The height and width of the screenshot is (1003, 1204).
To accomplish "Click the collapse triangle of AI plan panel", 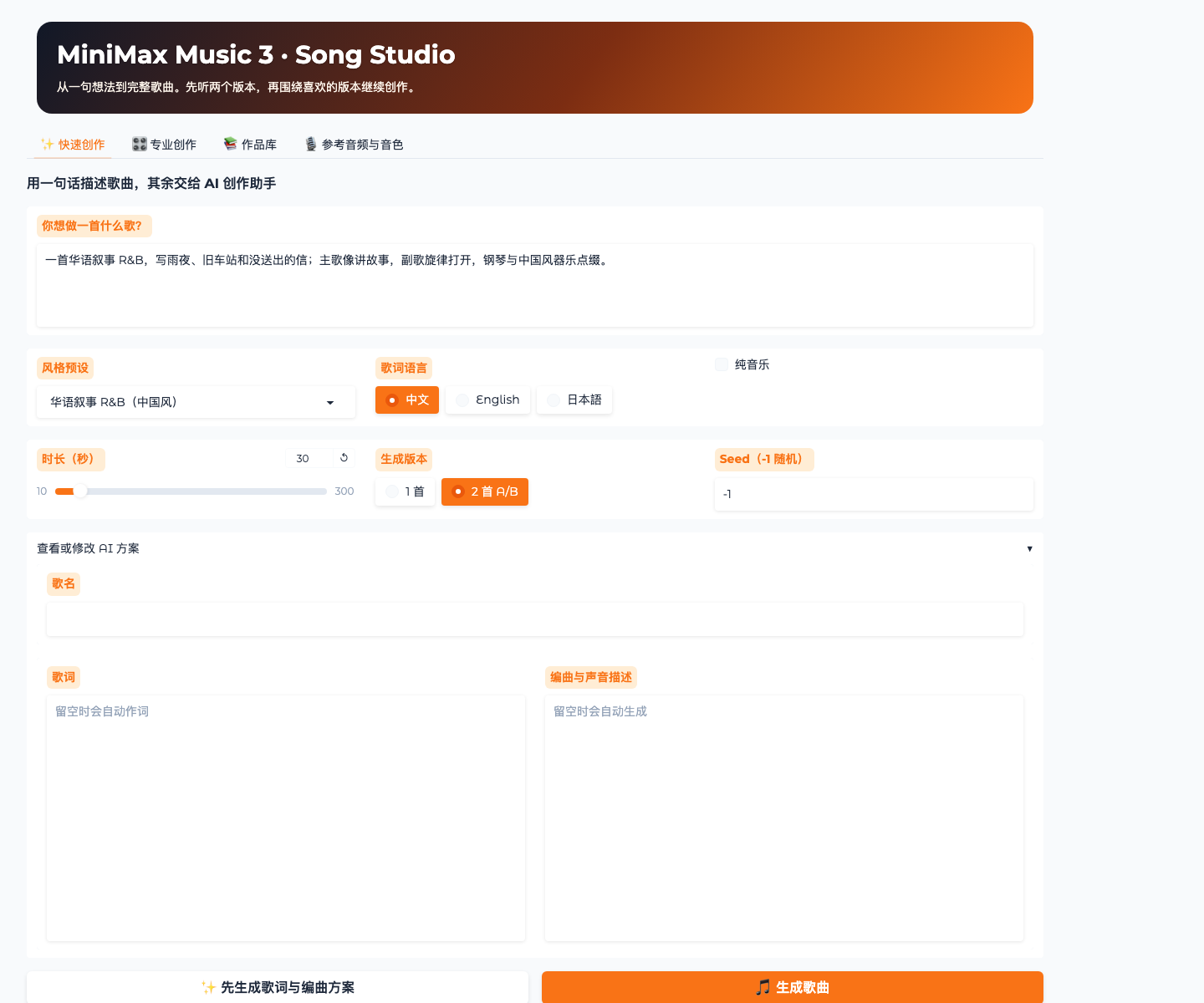I will [1029, 549].
